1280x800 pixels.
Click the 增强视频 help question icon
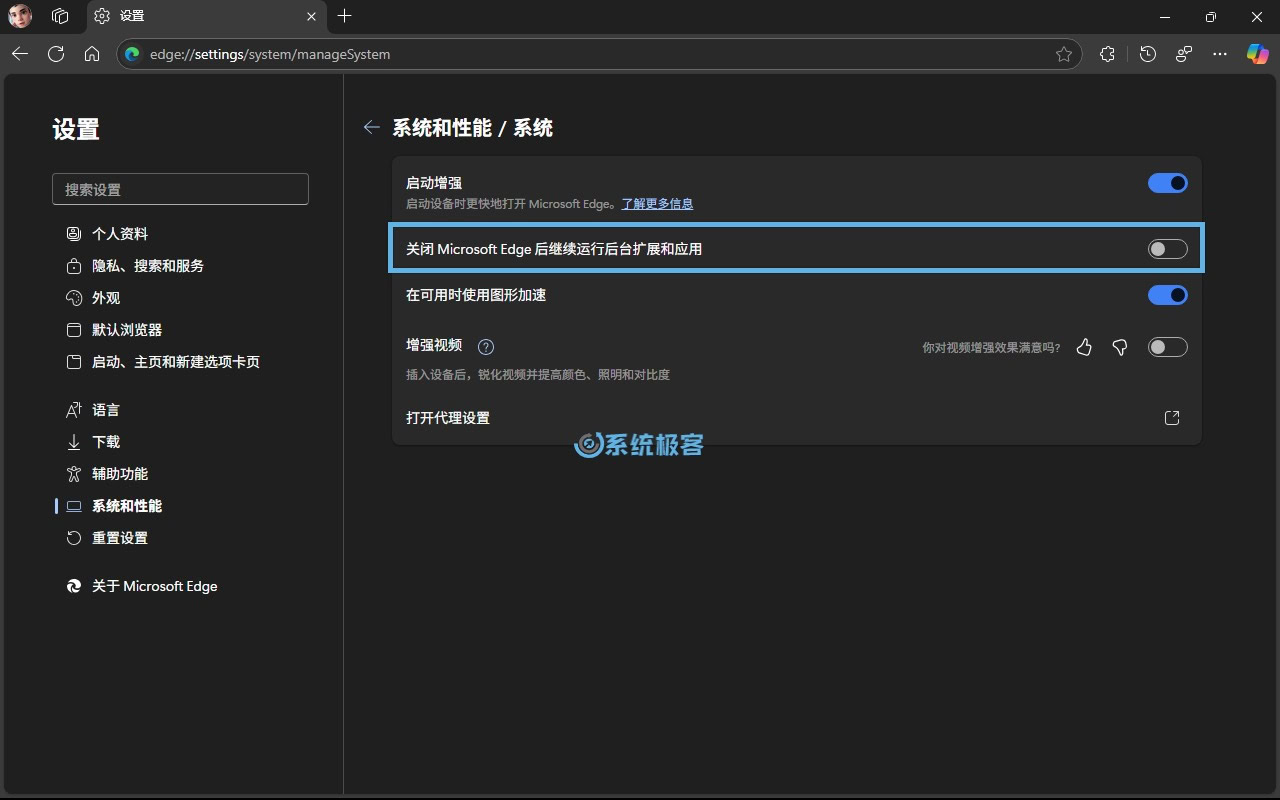point(486,347)
